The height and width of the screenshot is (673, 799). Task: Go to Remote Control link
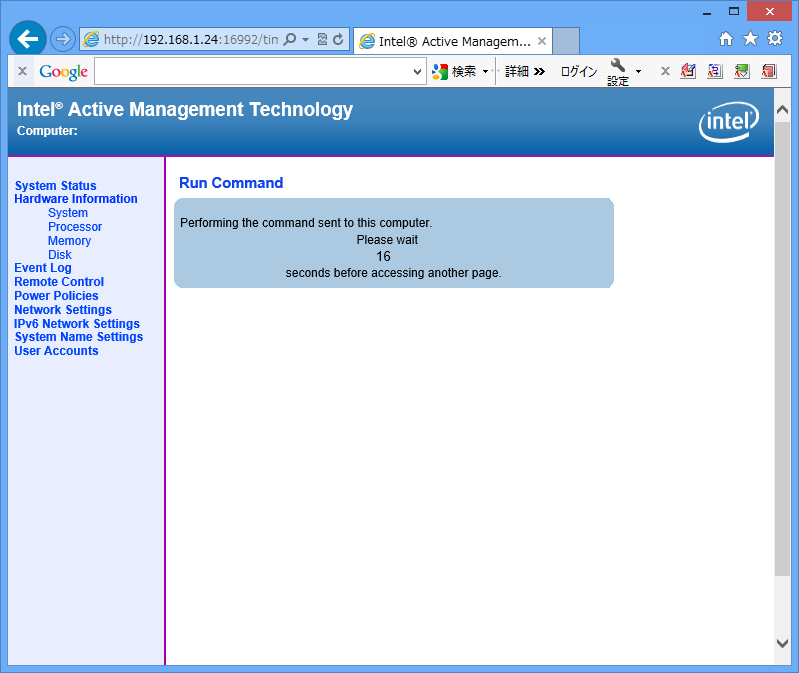[59, 282]
